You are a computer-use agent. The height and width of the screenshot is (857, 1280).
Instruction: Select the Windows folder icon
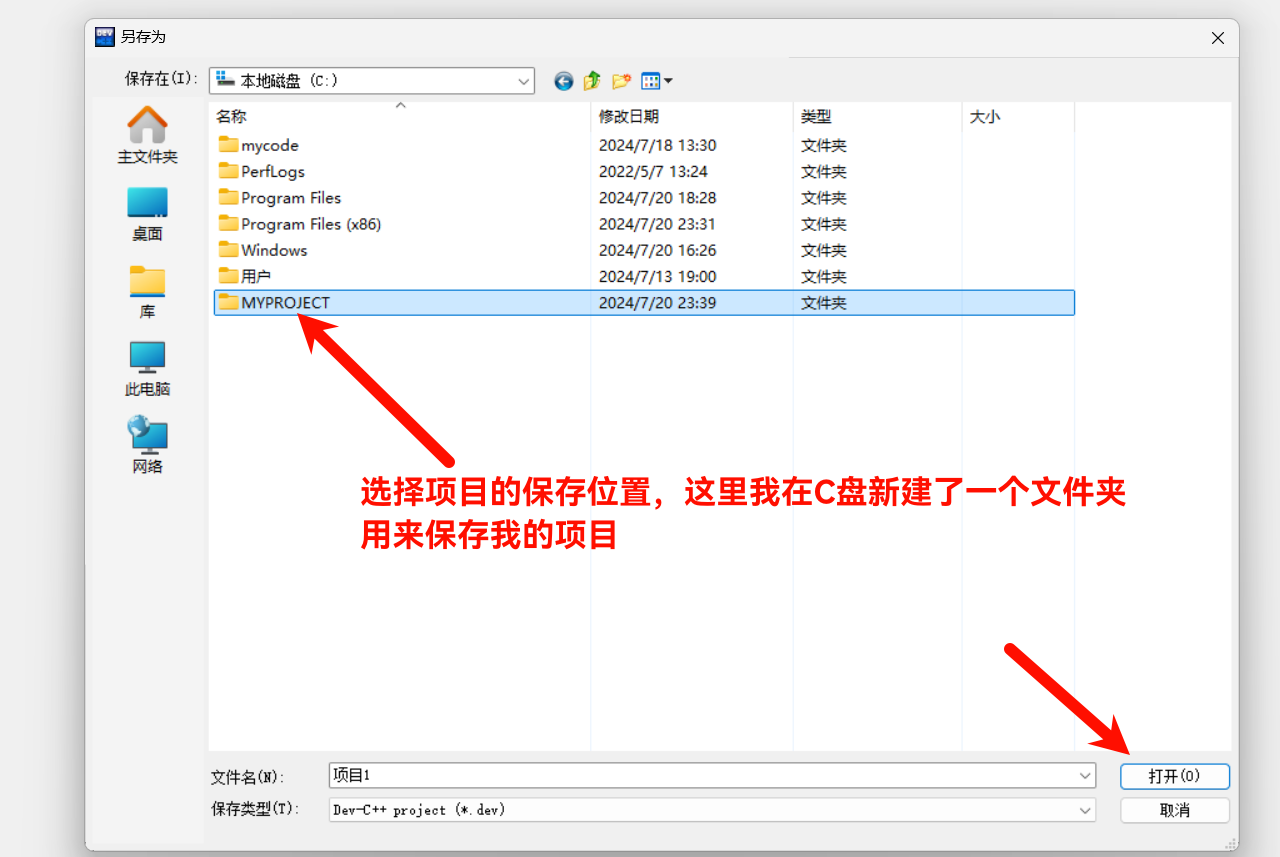coord(229,250)
